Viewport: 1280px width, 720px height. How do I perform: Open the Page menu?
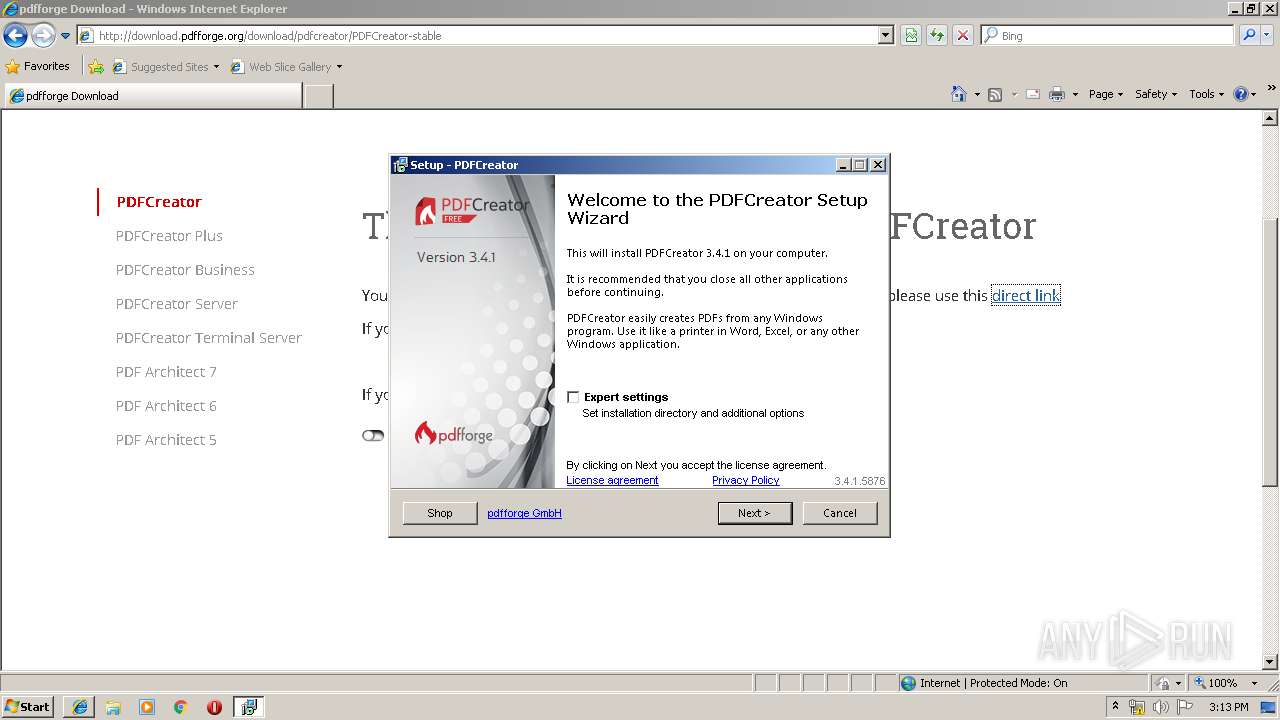[x=1106, y=94]
